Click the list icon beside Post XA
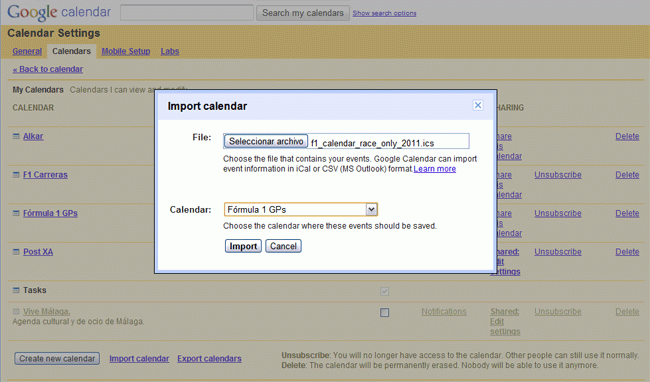The width and height of the screenshot is (650, 382). coord(16,252)
